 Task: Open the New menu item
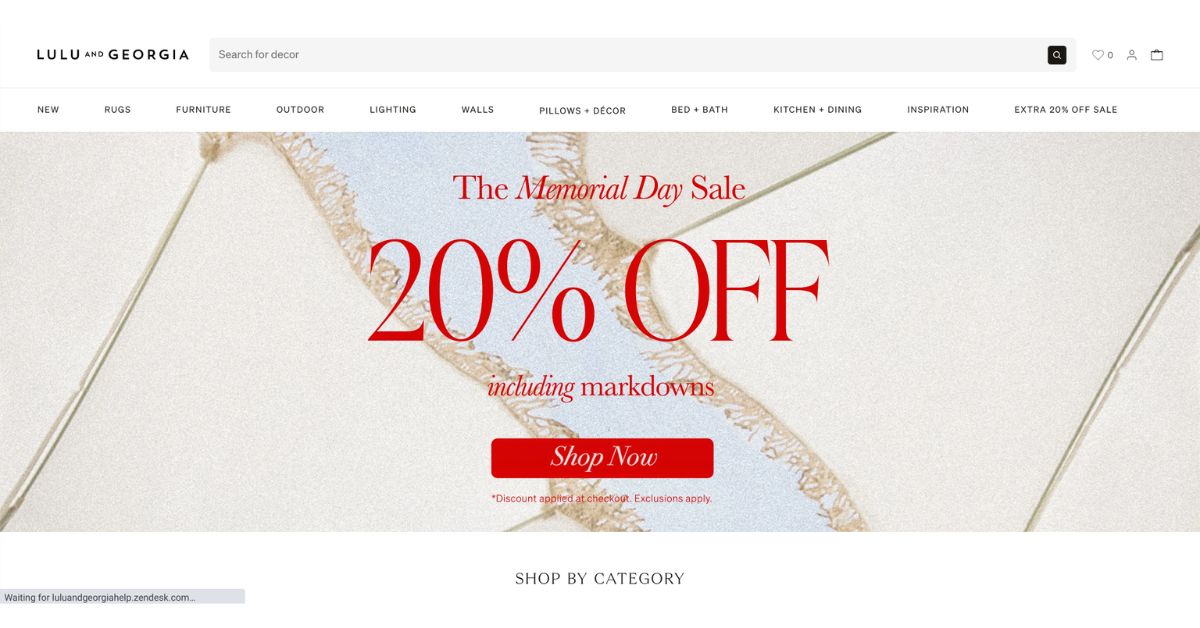[x=48, y=110]
